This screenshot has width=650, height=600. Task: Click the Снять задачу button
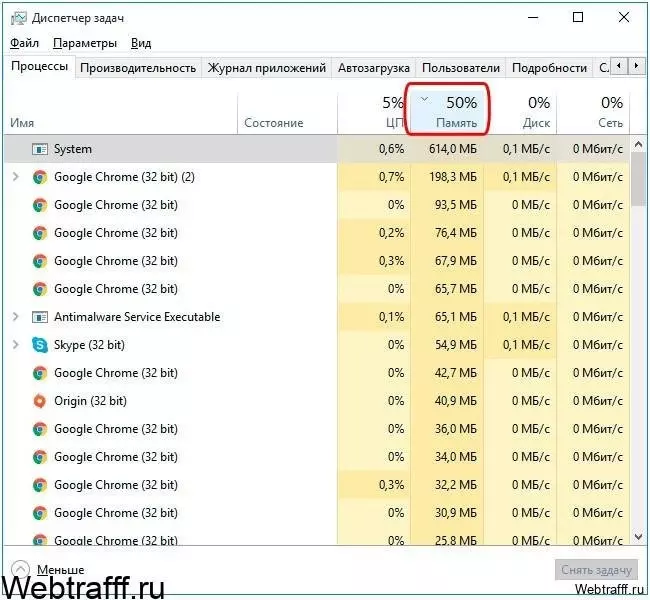[596, 570]
